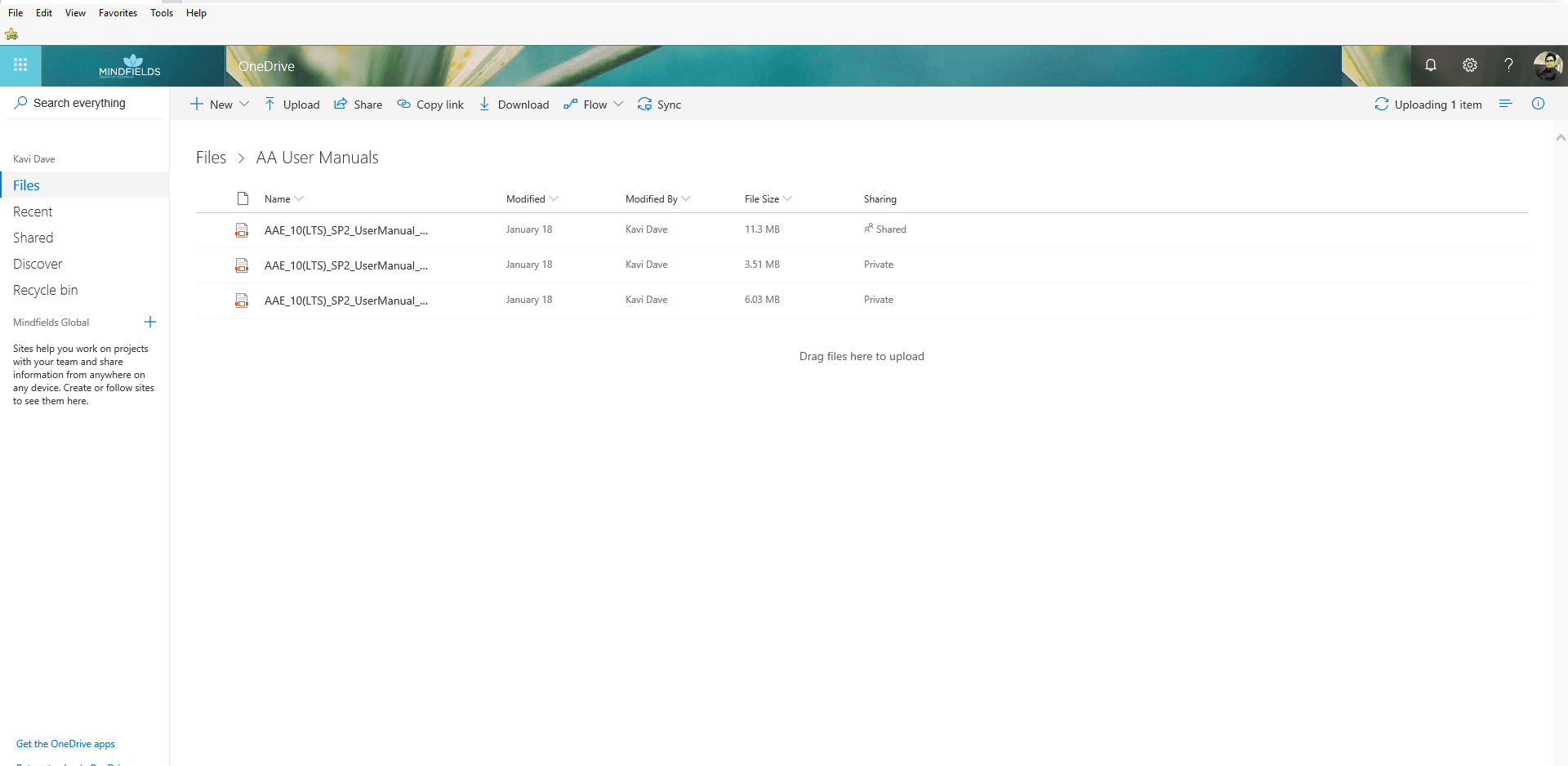
Task: Open the user profile picture
Action: [1548, 65]
